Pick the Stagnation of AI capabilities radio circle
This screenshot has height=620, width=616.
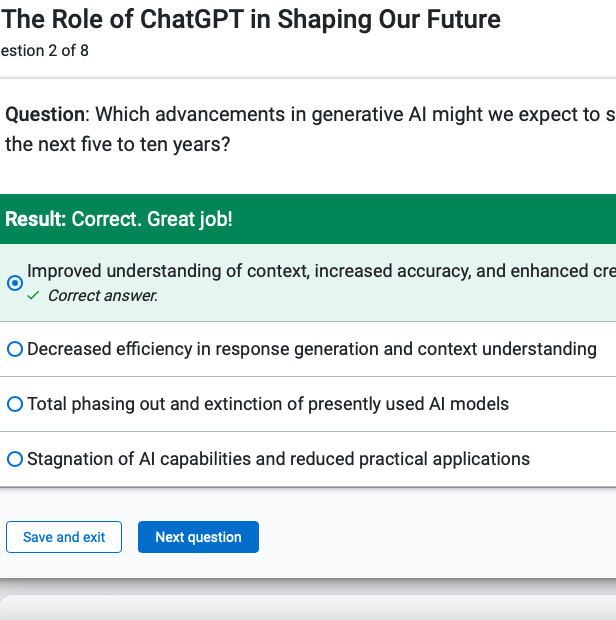tap(15, 459)
